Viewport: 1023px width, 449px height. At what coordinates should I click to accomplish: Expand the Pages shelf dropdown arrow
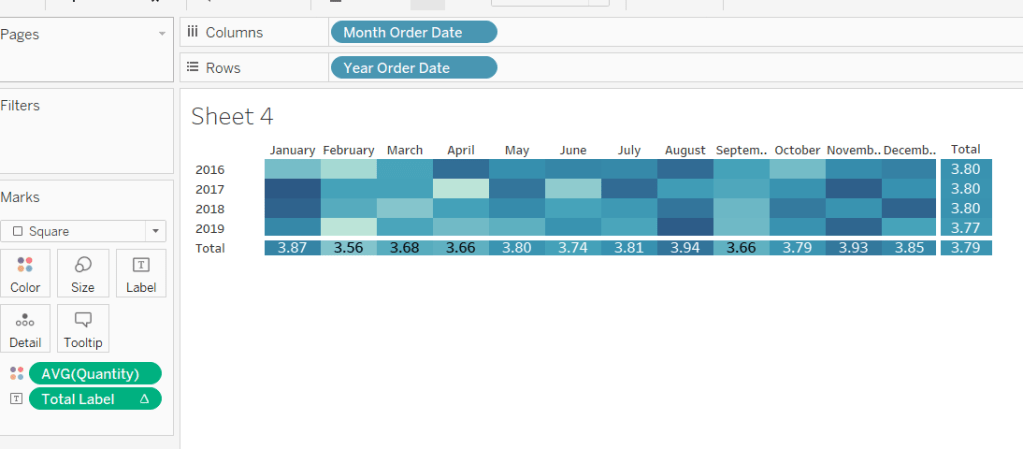tap(162, 34)
